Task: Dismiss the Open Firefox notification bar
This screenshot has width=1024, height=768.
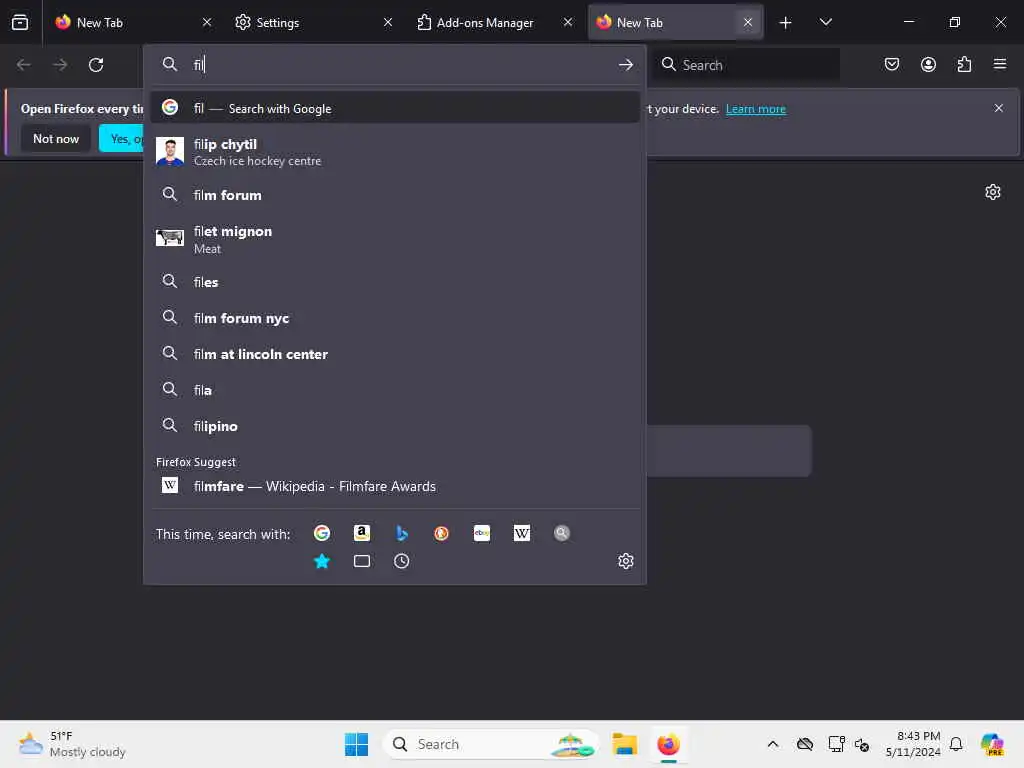Action: [x=999, y=108]
